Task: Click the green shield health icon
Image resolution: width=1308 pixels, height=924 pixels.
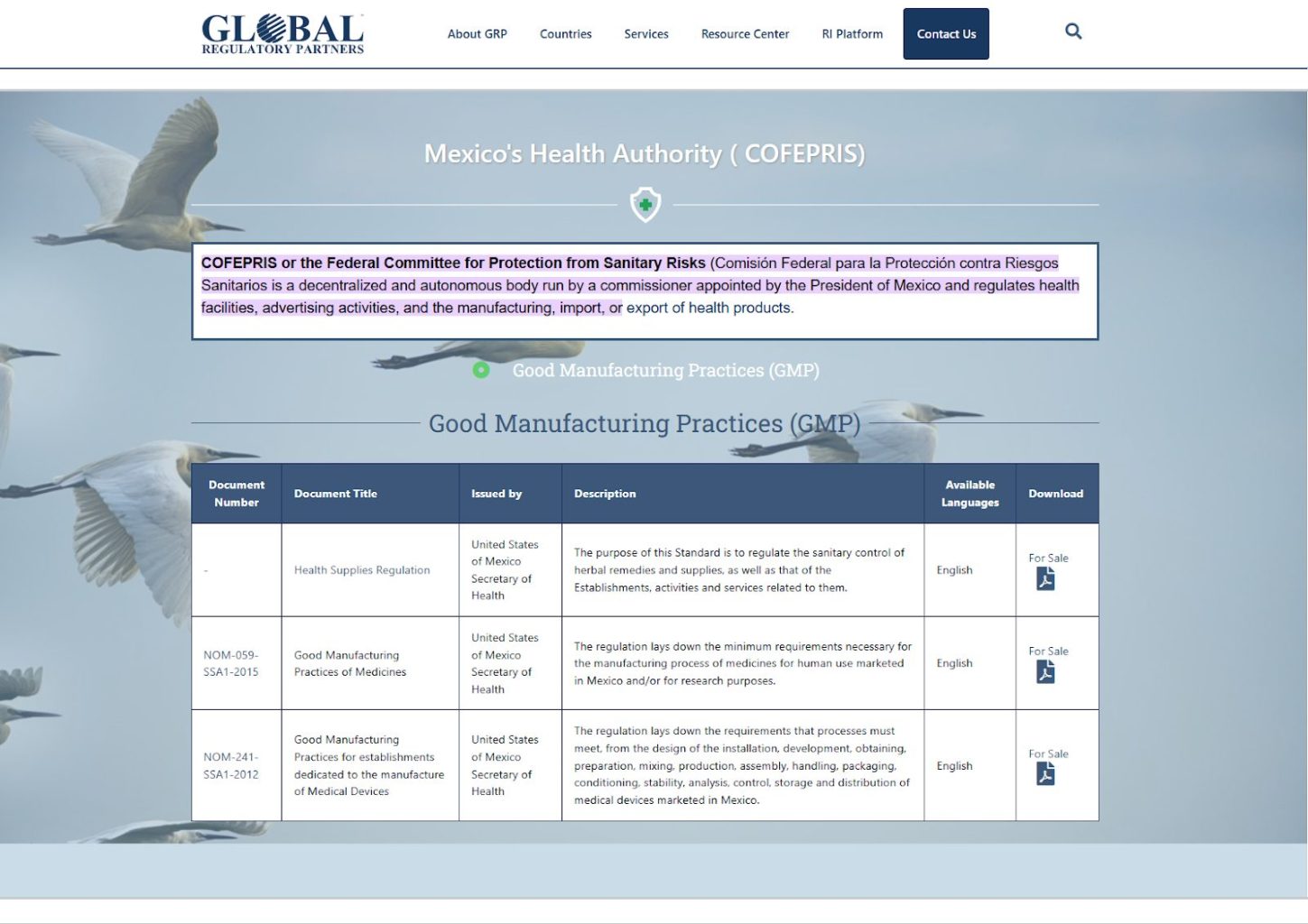Action: click(x=645, y=204)
